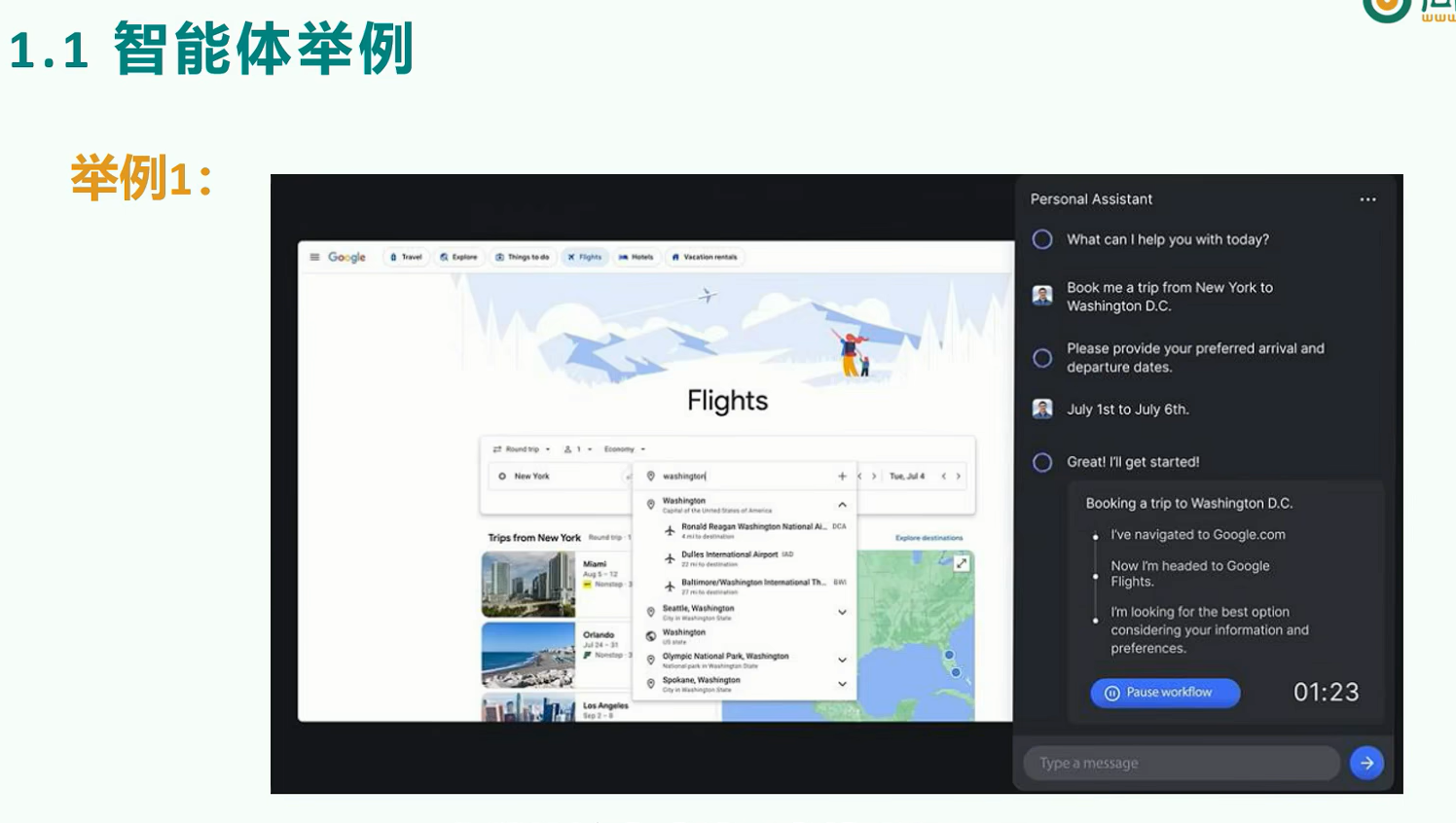Open Personal Assistant more options menu
This screenshot has width=1456, height=823.
click(1367, 199)
